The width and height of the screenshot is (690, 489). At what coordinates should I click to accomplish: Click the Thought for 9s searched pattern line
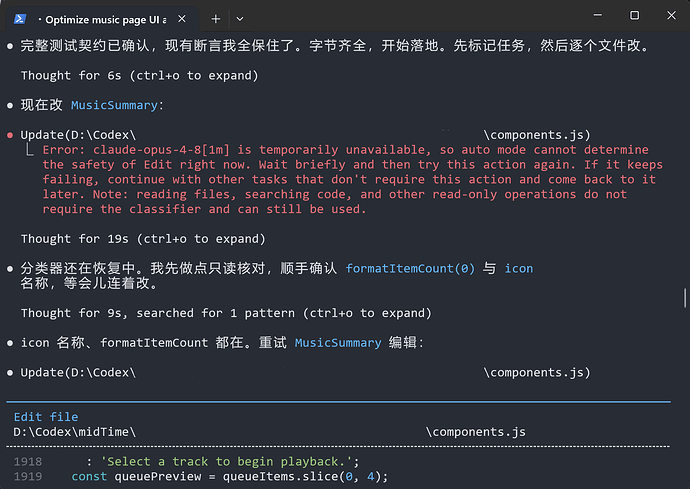point(226,313)
